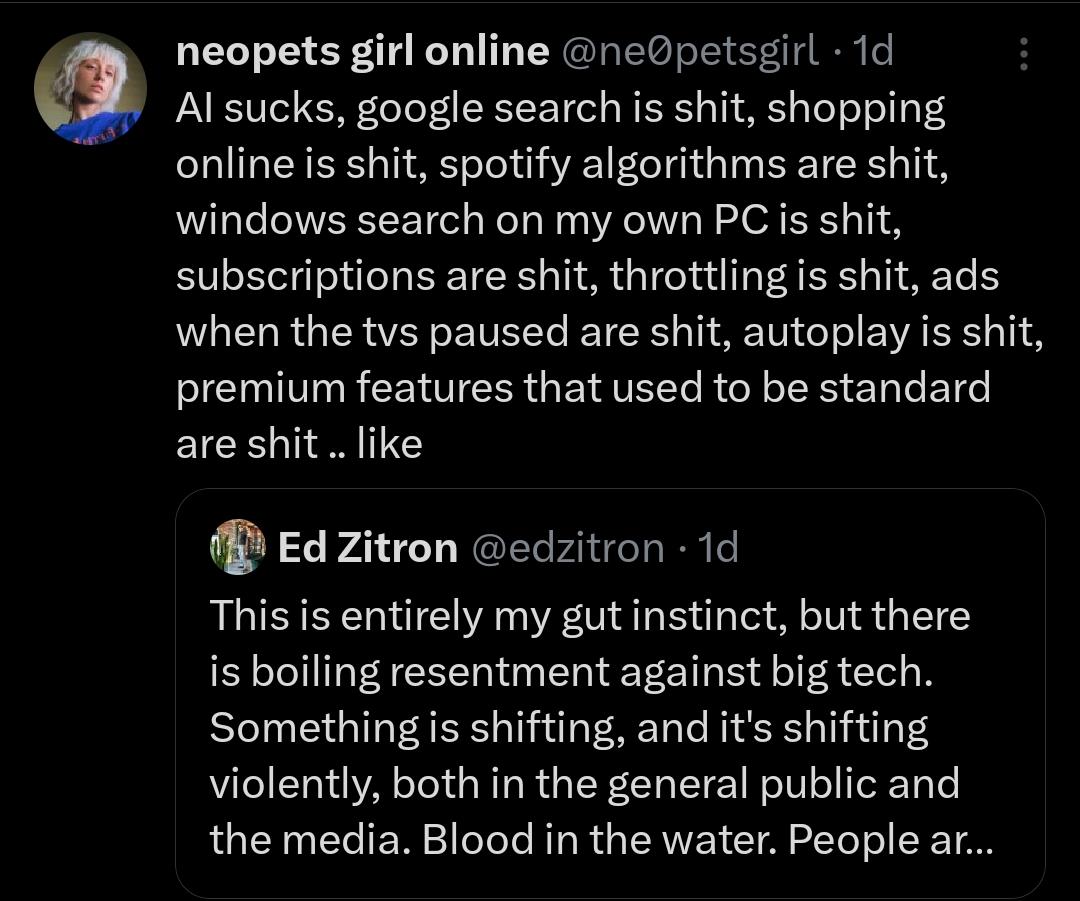Click the 'Something is shifting' line in quote
The height and width of the screenshot is (901, 1080).
pyautogui.click(x=568, y=728)
